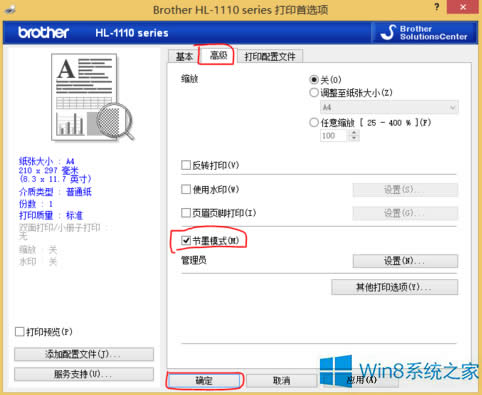Click the header-footer 设置(G)... button

click(405, 213)
